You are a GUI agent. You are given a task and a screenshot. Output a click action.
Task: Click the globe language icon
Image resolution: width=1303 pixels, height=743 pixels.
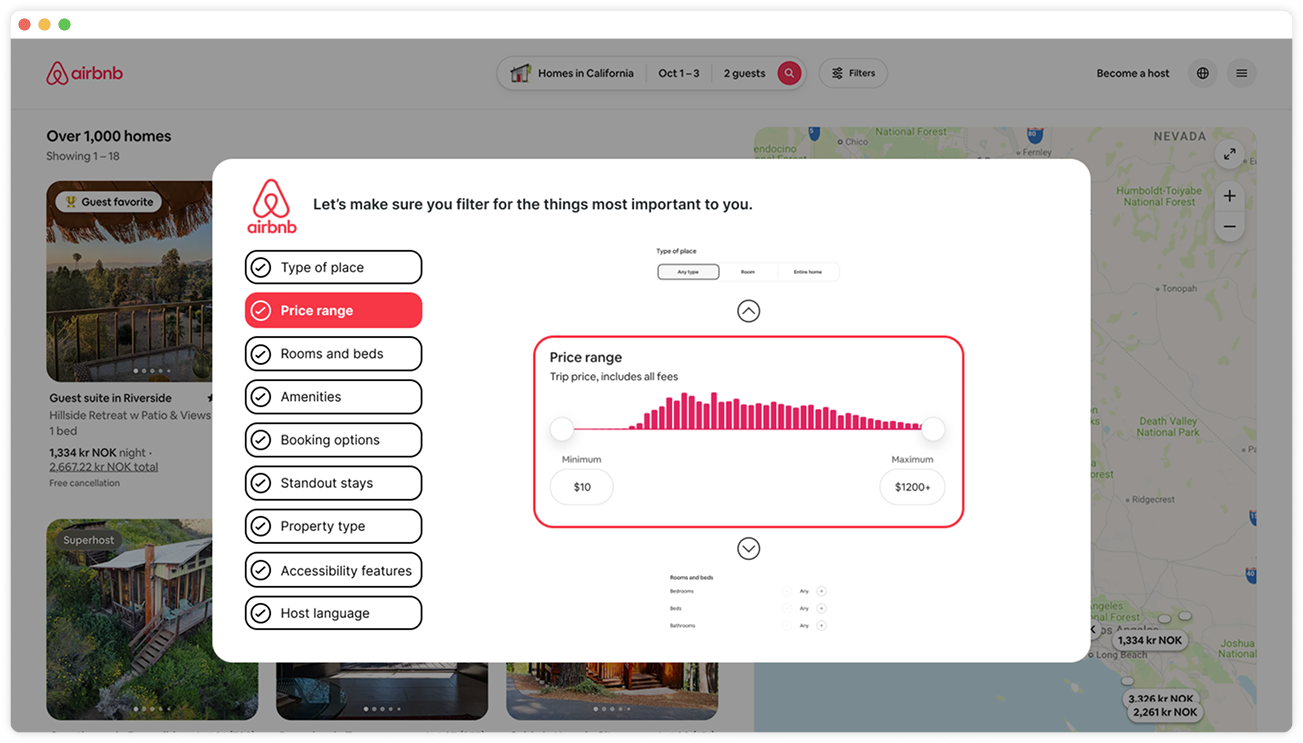1202,73
